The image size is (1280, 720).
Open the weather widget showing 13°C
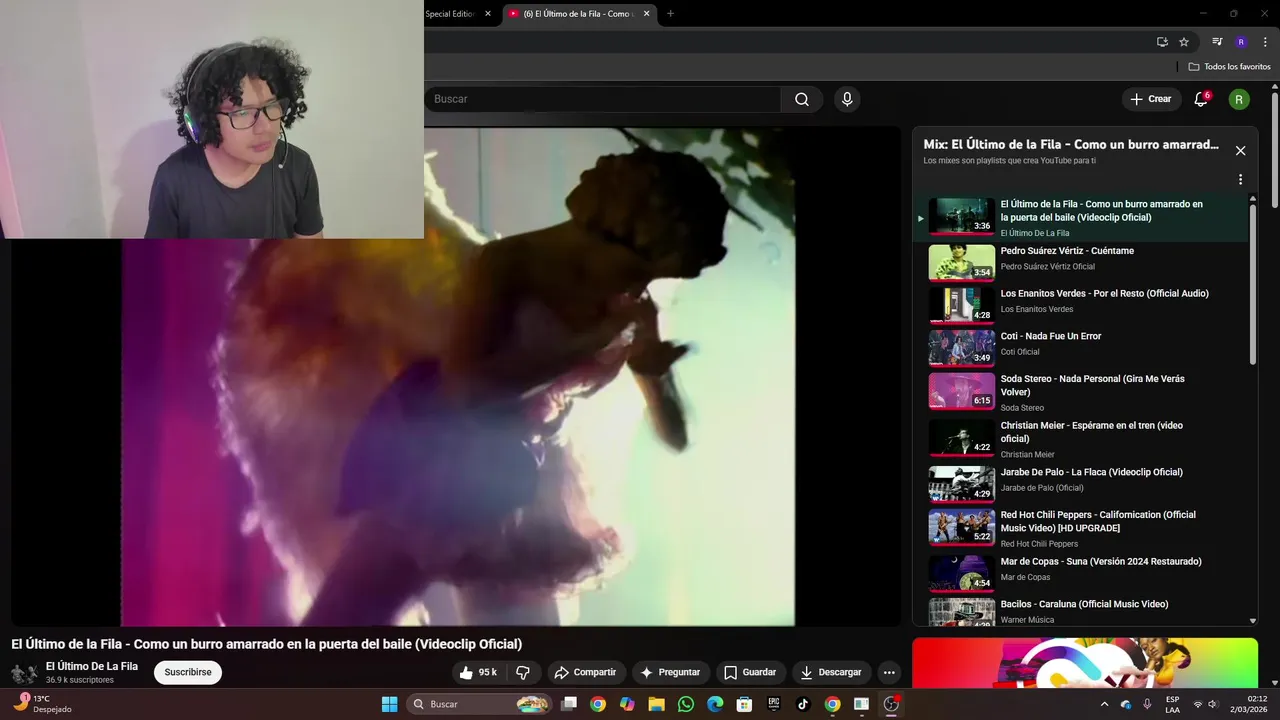point(43,704)
